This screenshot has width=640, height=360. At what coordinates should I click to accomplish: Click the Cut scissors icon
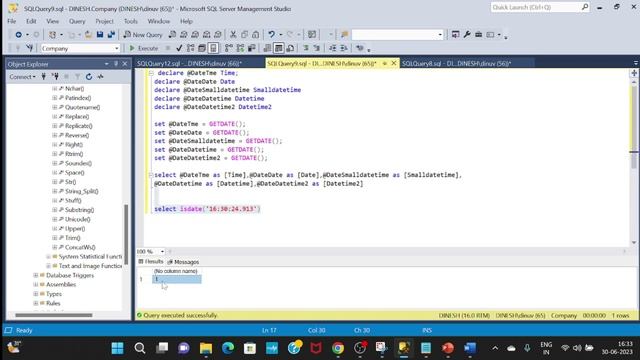[x=233, y=35]
